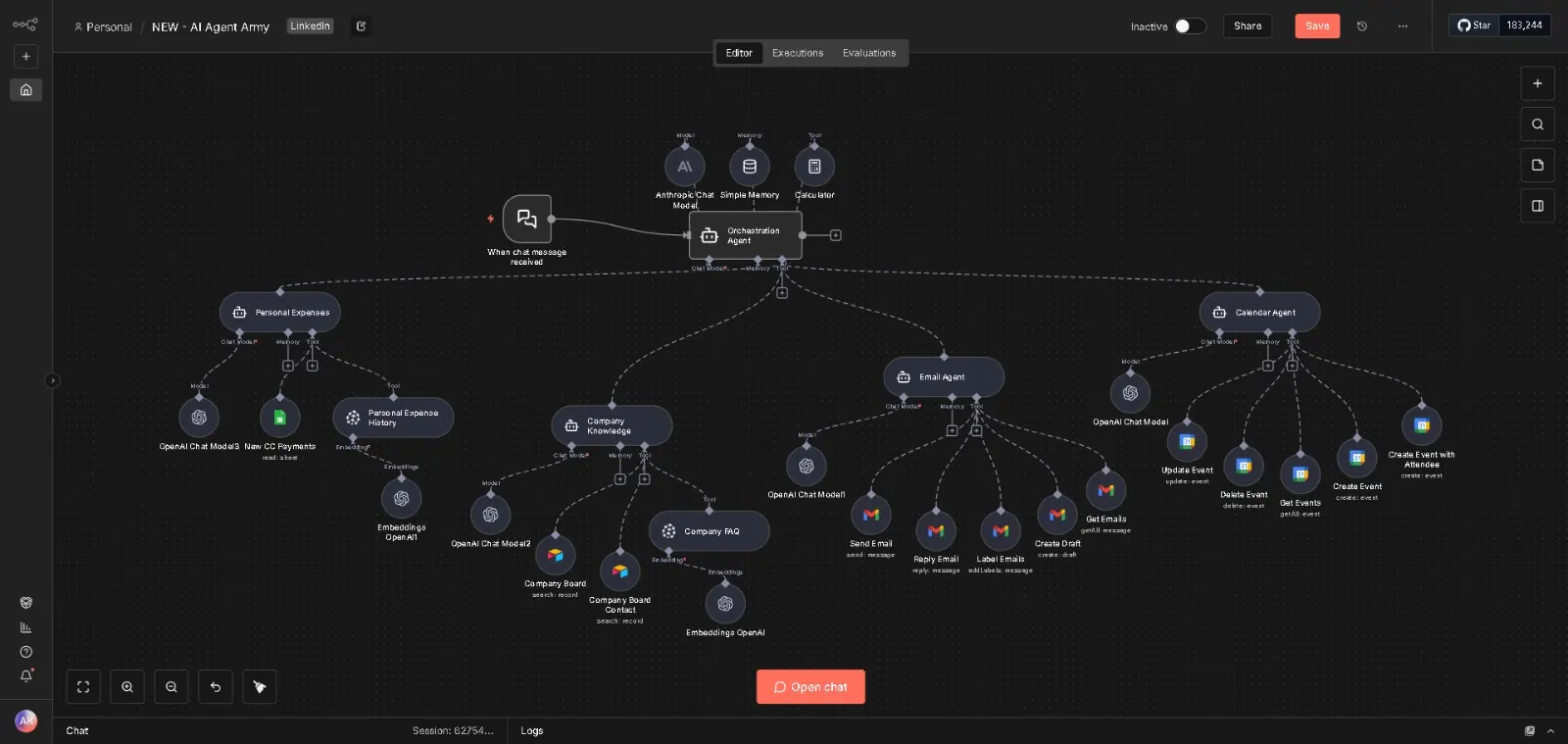1568x744 pixels.
Task: Click the workflow name NEW - AI Agent Army
Action: 211,27
